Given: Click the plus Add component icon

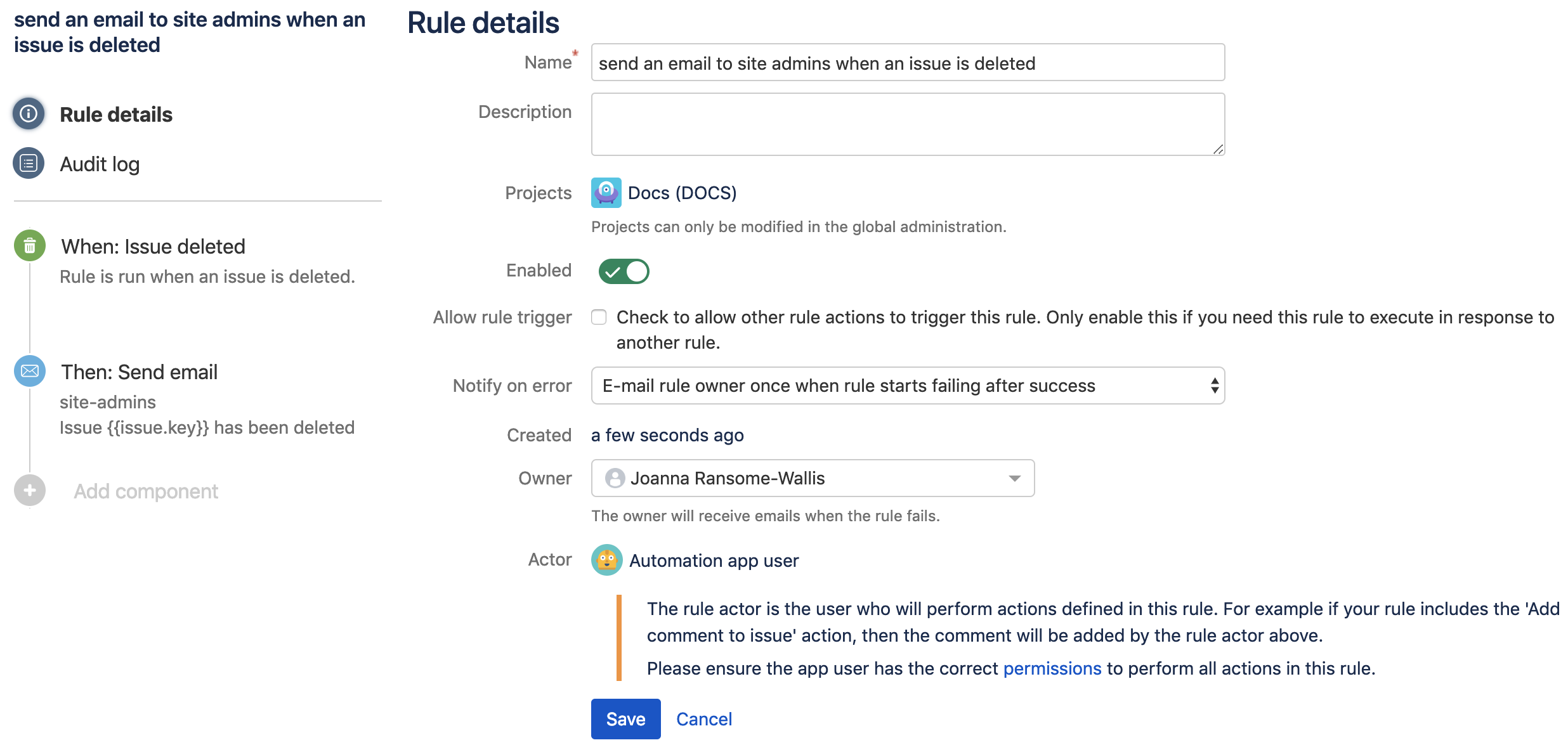Looking at the screenshot, I should coord(30,491).
